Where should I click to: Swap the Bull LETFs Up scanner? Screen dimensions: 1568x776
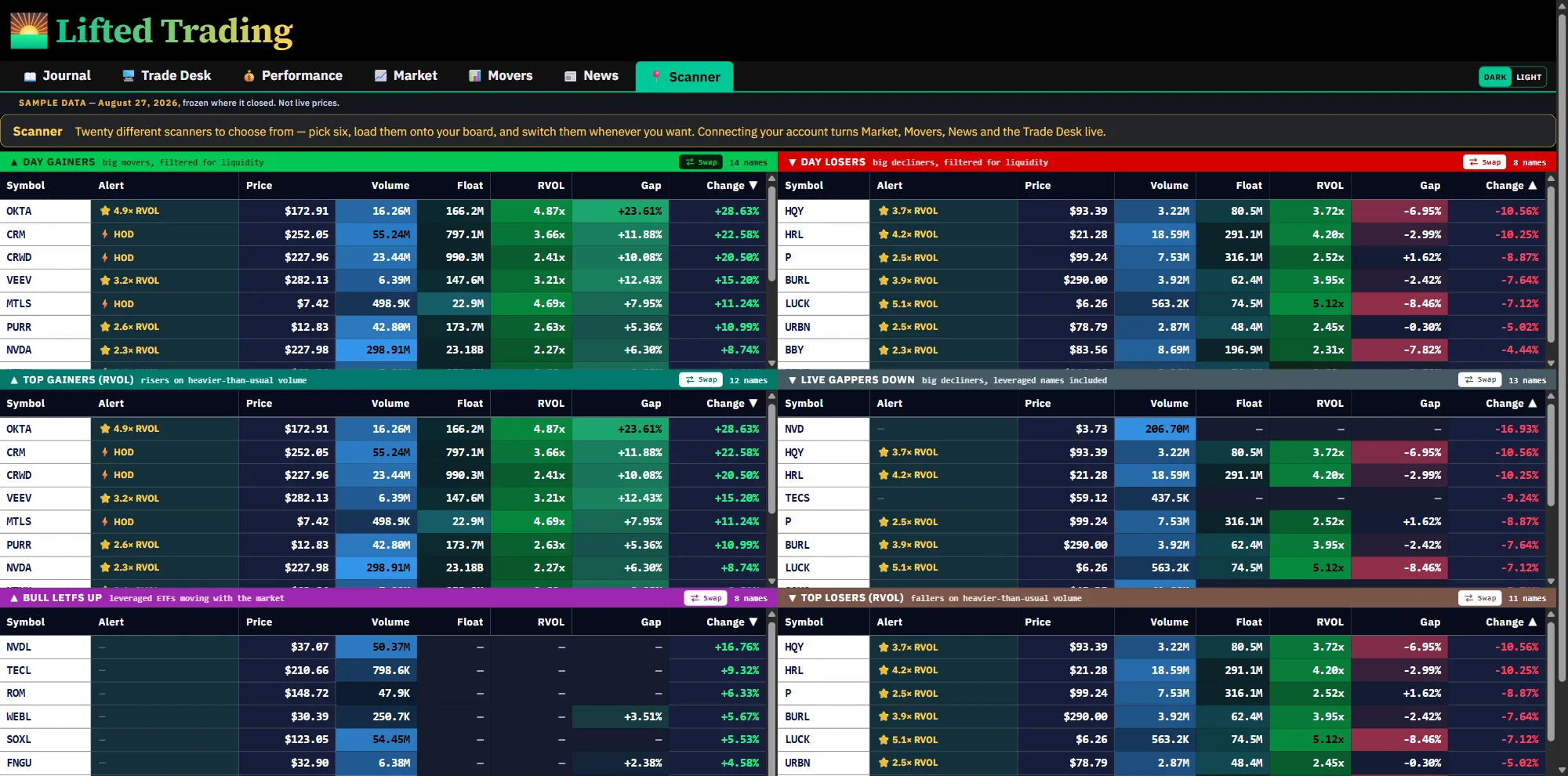coord(706,598)
